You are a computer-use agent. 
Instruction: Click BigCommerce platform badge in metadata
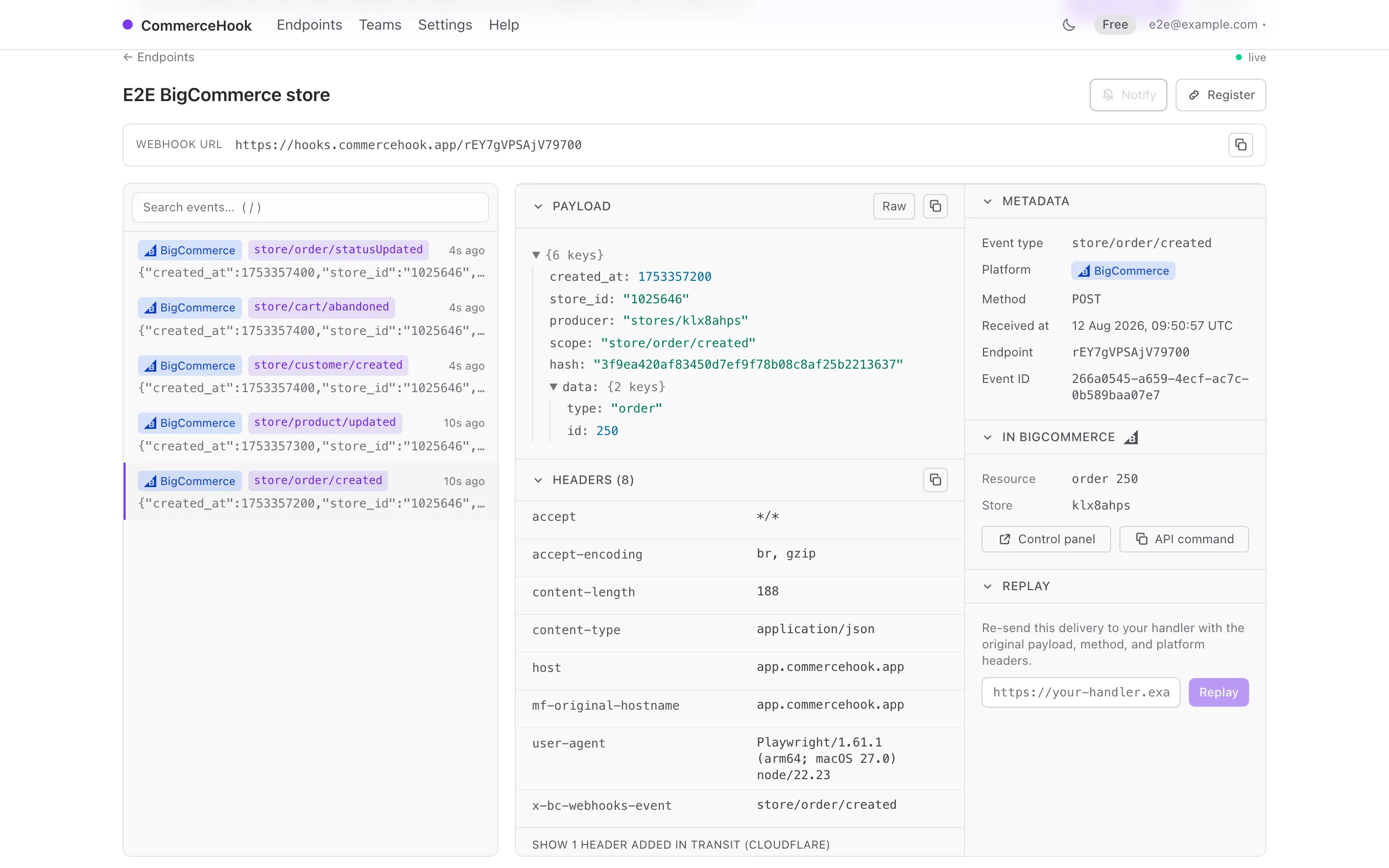coord(1122,271)
